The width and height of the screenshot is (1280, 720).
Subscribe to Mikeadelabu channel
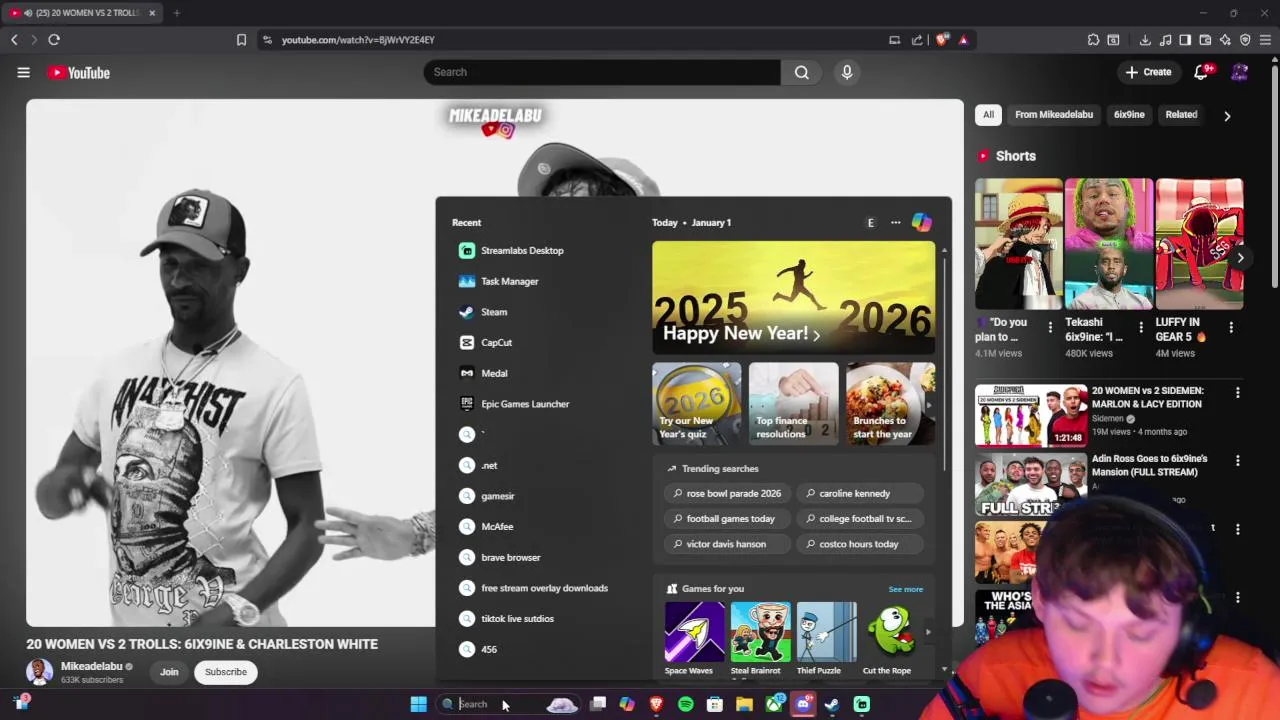226,672
